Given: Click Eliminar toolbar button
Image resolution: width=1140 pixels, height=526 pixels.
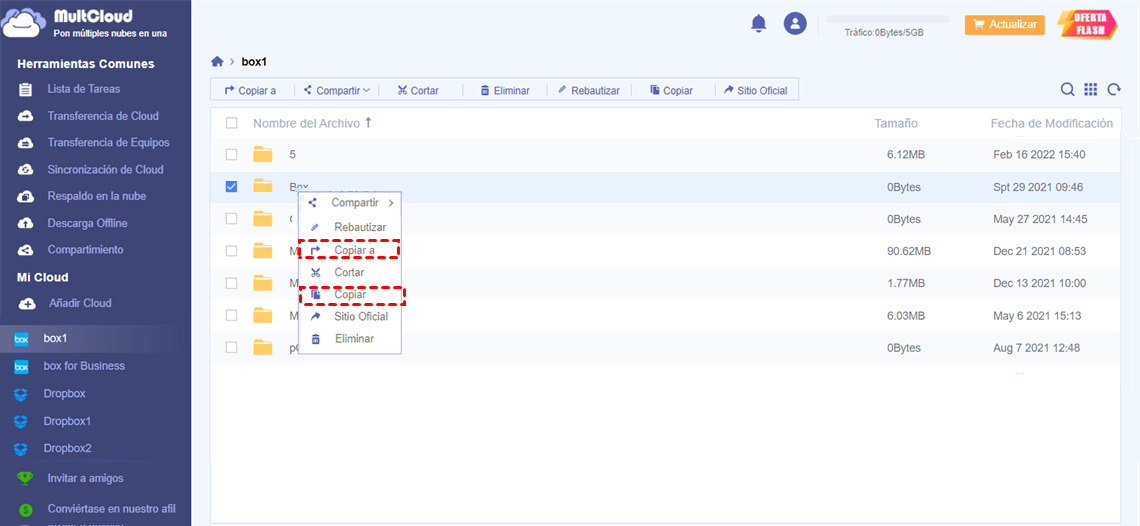Looking at the screenshot, I should (505, 90).
